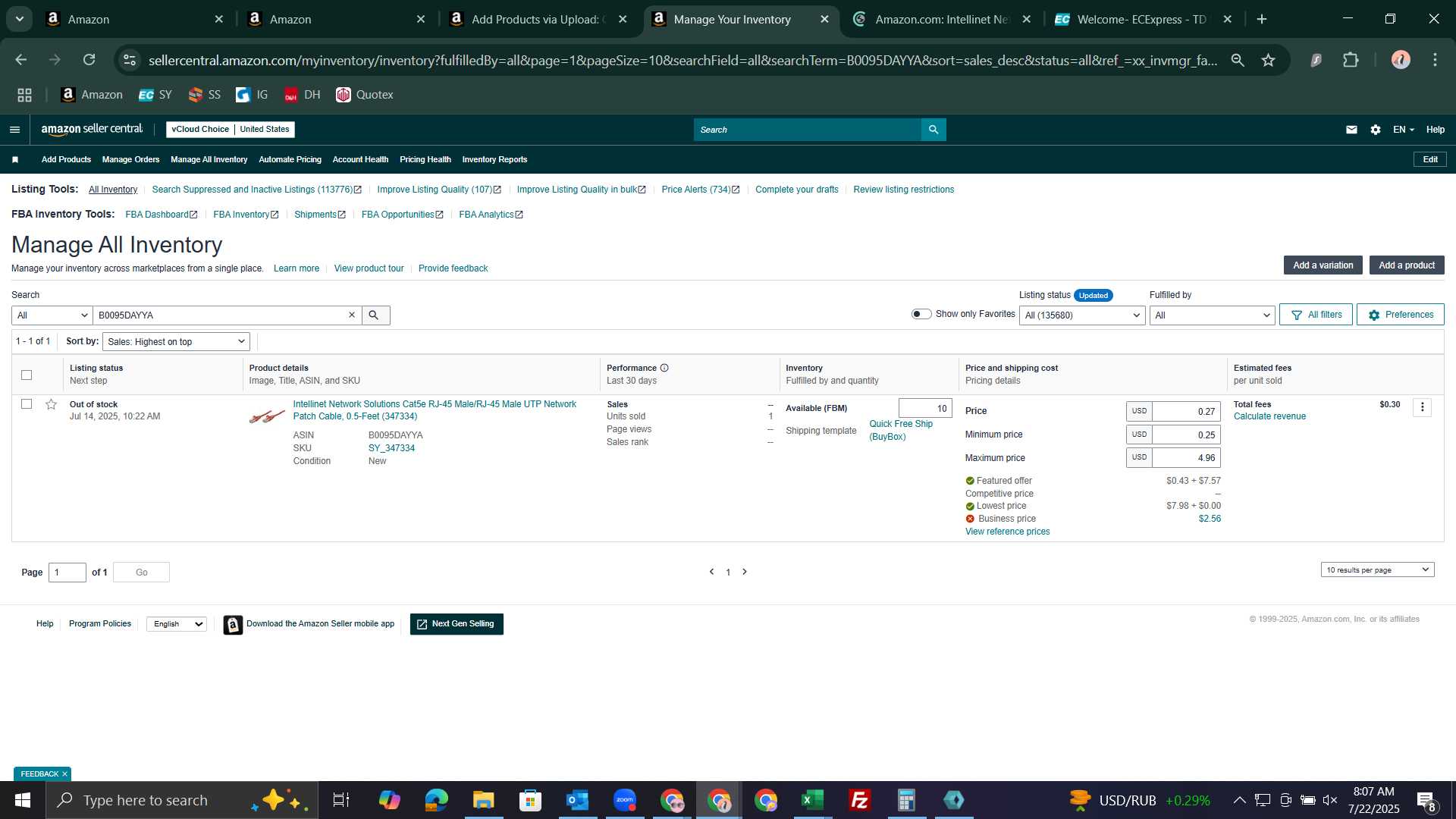The image size is (1456, 819).
Task: Click the magnifier button in the top search bar
Action: pyautogui.click(x=934, y=130)
